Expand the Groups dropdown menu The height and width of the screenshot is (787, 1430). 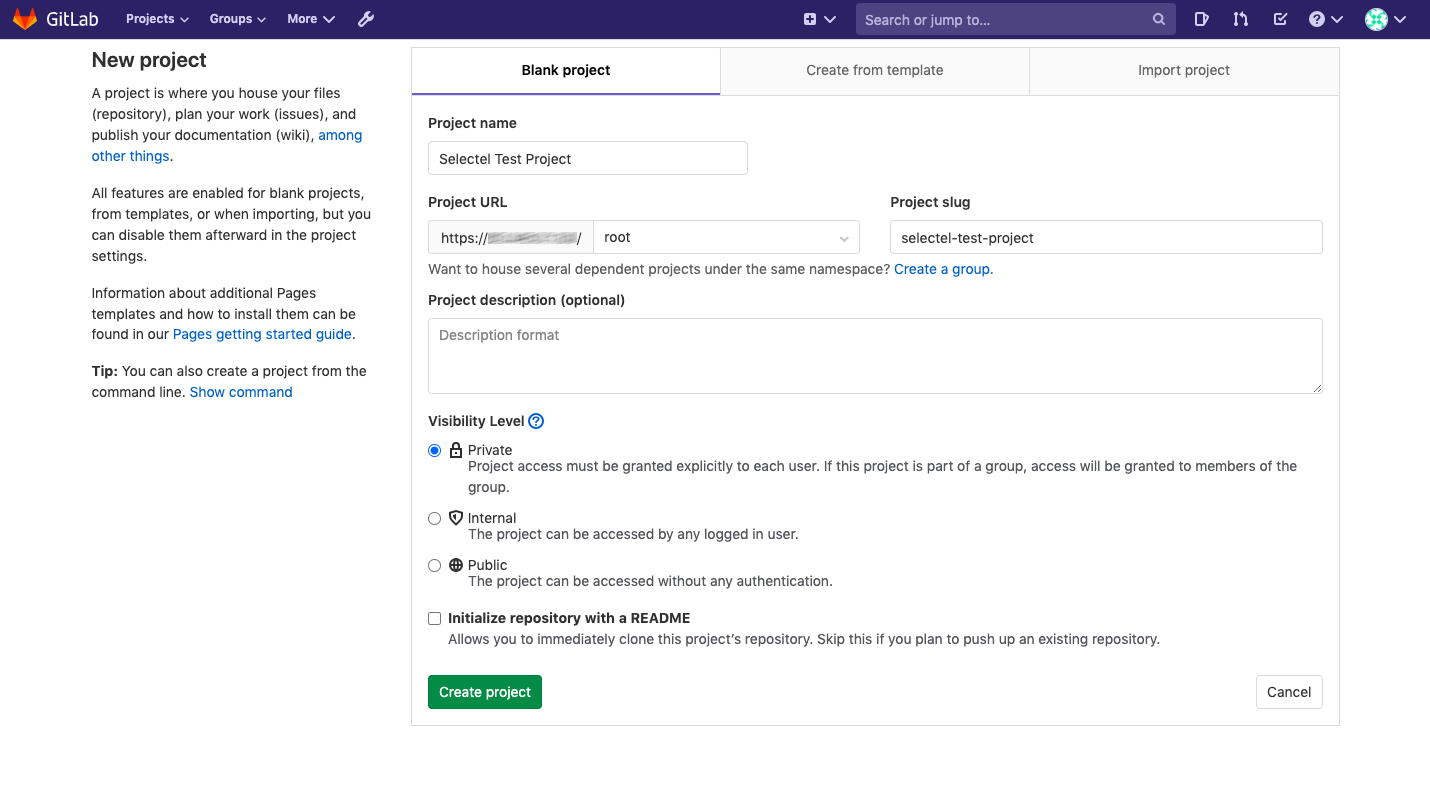237,18
